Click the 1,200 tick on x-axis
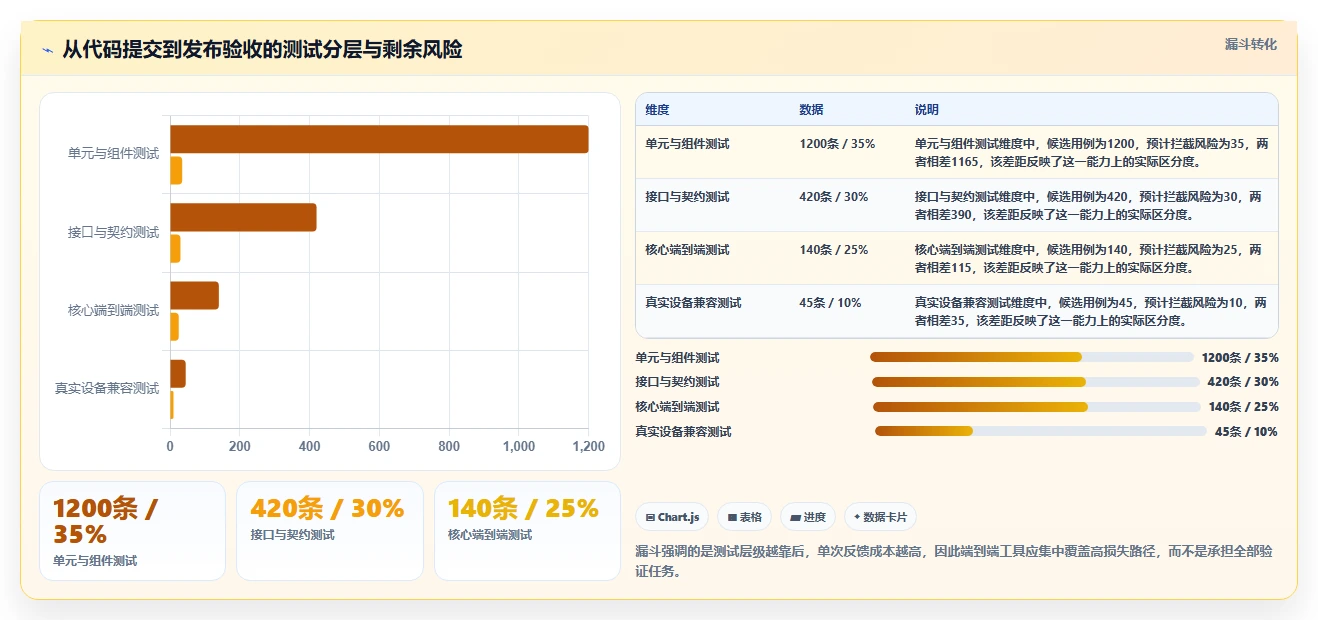The image size is (1318, 620). (588, 447)
